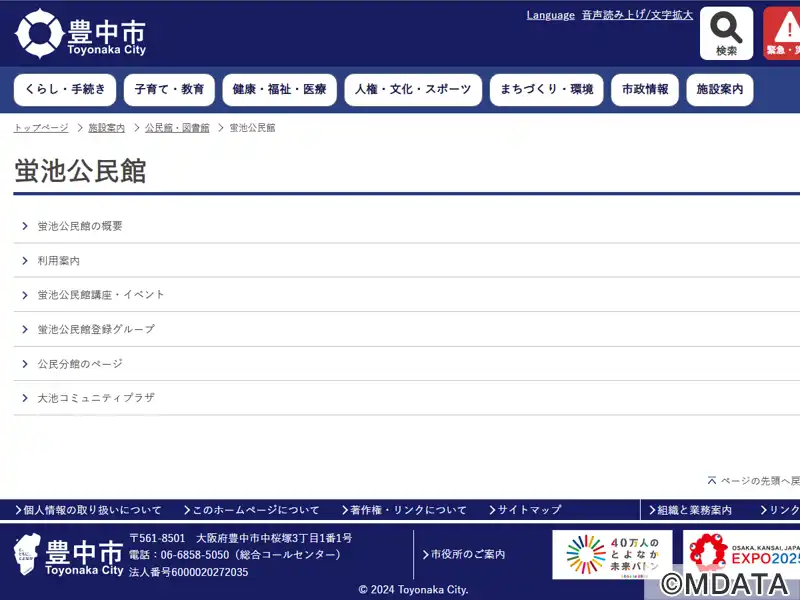The height and width of the screenshot is (600, 800).
Task: Click the Language link
Action: tap(550, 15)
